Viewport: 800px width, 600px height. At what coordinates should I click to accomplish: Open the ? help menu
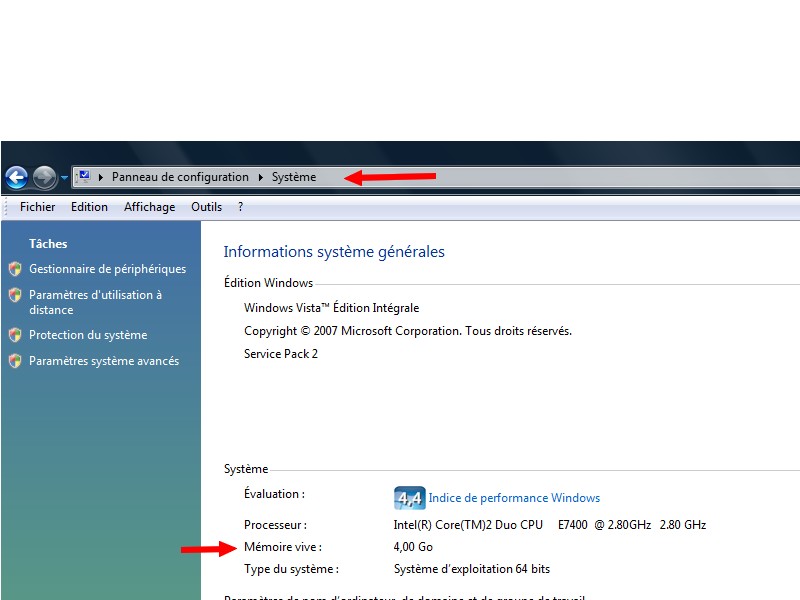click(x=240, y=207)
